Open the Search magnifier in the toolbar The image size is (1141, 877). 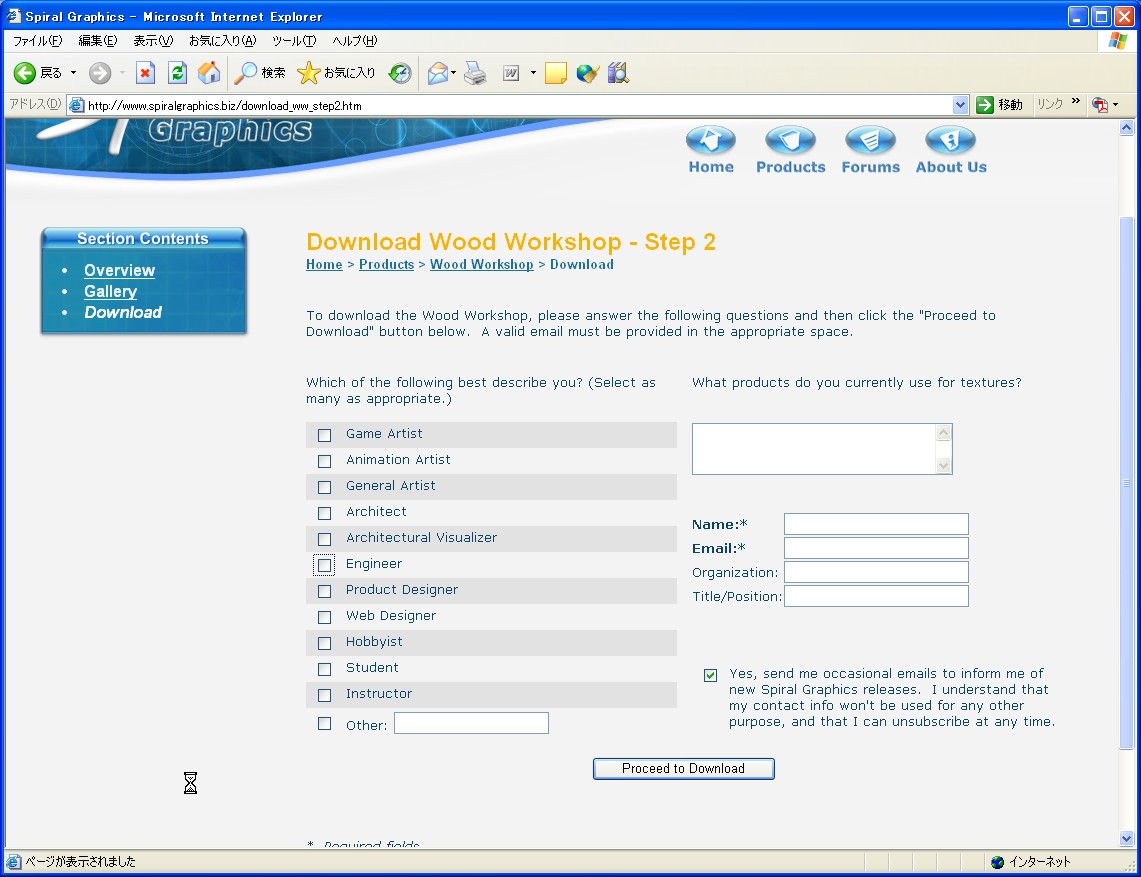[x=245, y=73]
